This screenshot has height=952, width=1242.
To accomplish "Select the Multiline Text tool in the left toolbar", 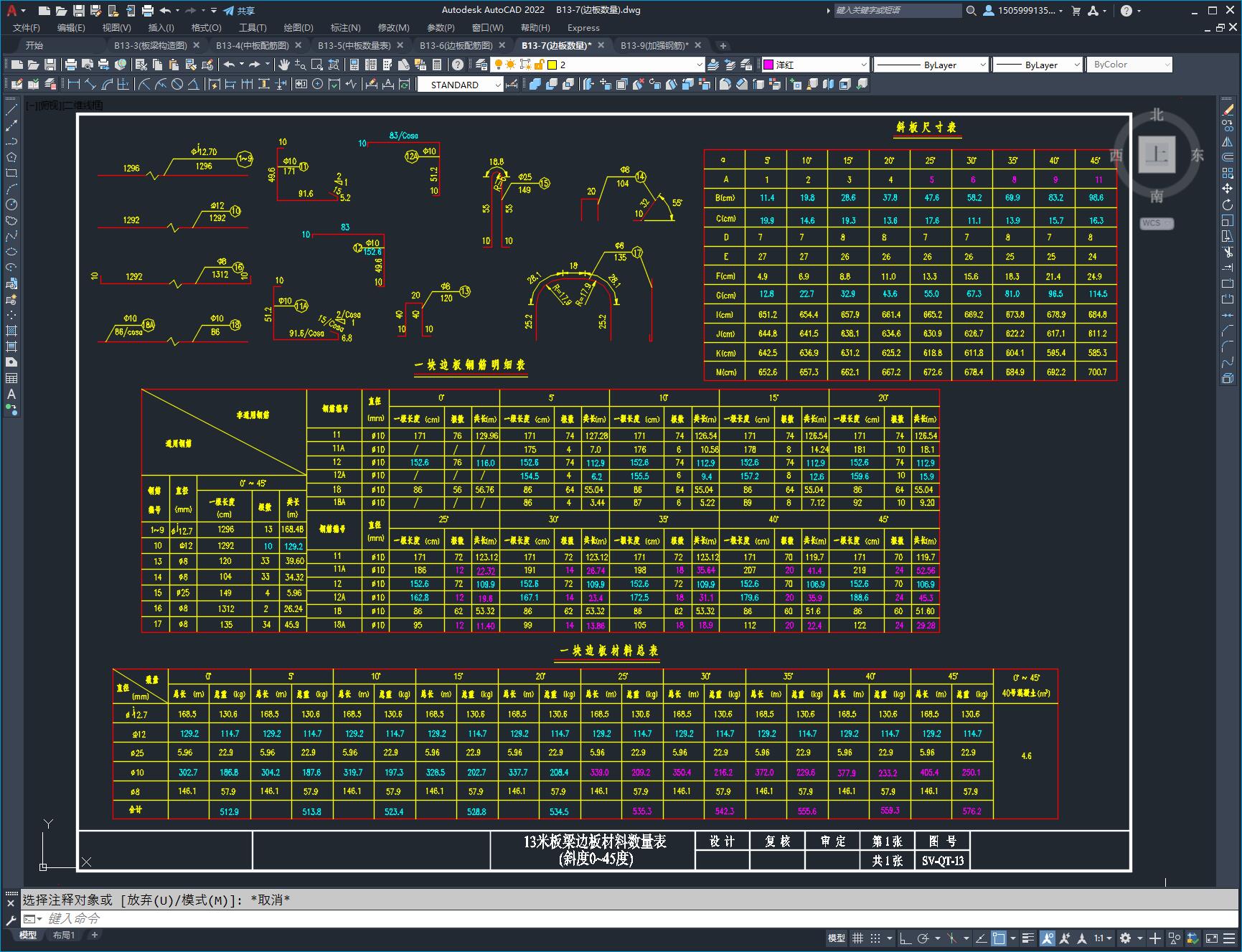I will [x=11, y=394].
